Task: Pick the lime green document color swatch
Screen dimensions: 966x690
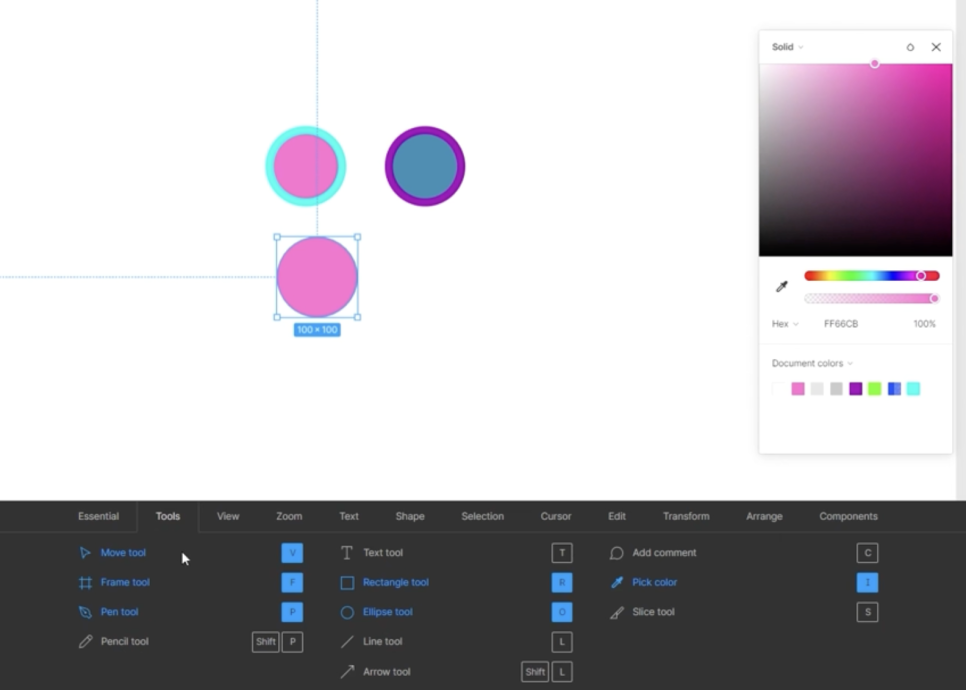Action: point(874,389)
